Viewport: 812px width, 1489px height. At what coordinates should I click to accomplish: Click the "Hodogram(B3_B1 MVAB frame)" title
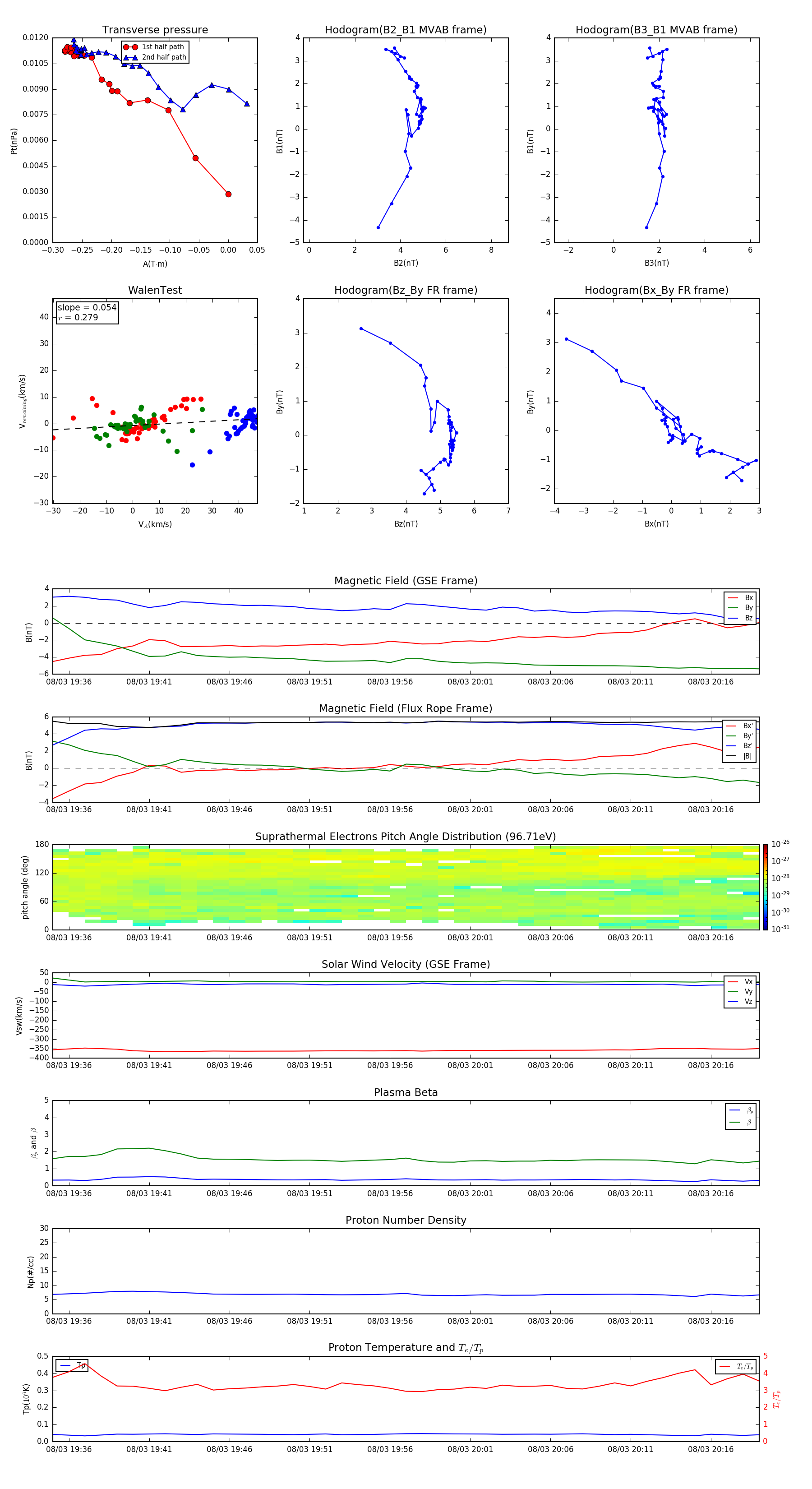click(656, 30)
